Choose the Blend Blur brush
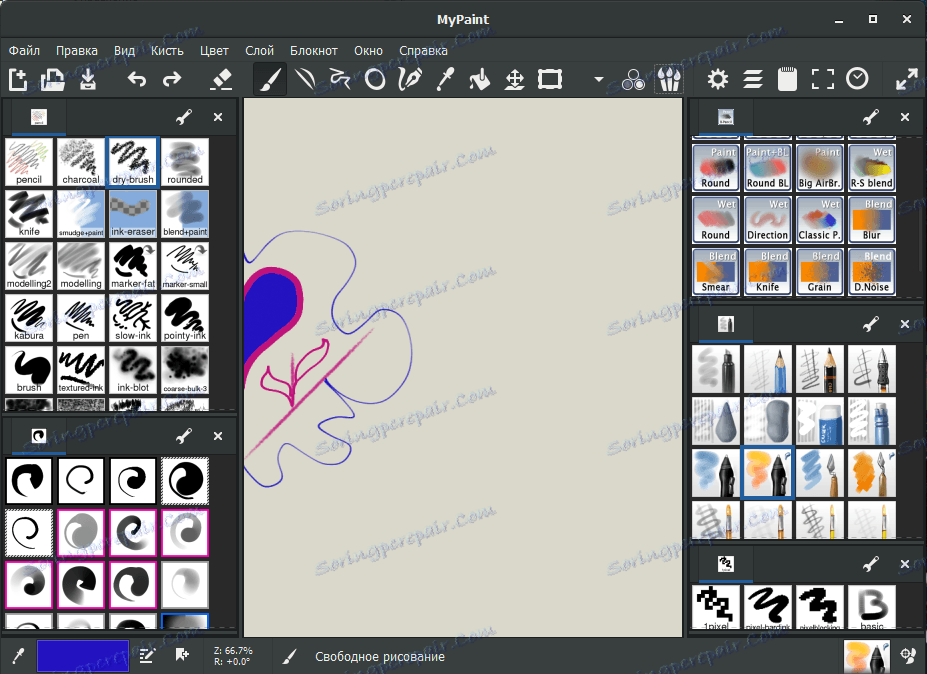Screen dimensions: 927x674 (x=871, y=219)
